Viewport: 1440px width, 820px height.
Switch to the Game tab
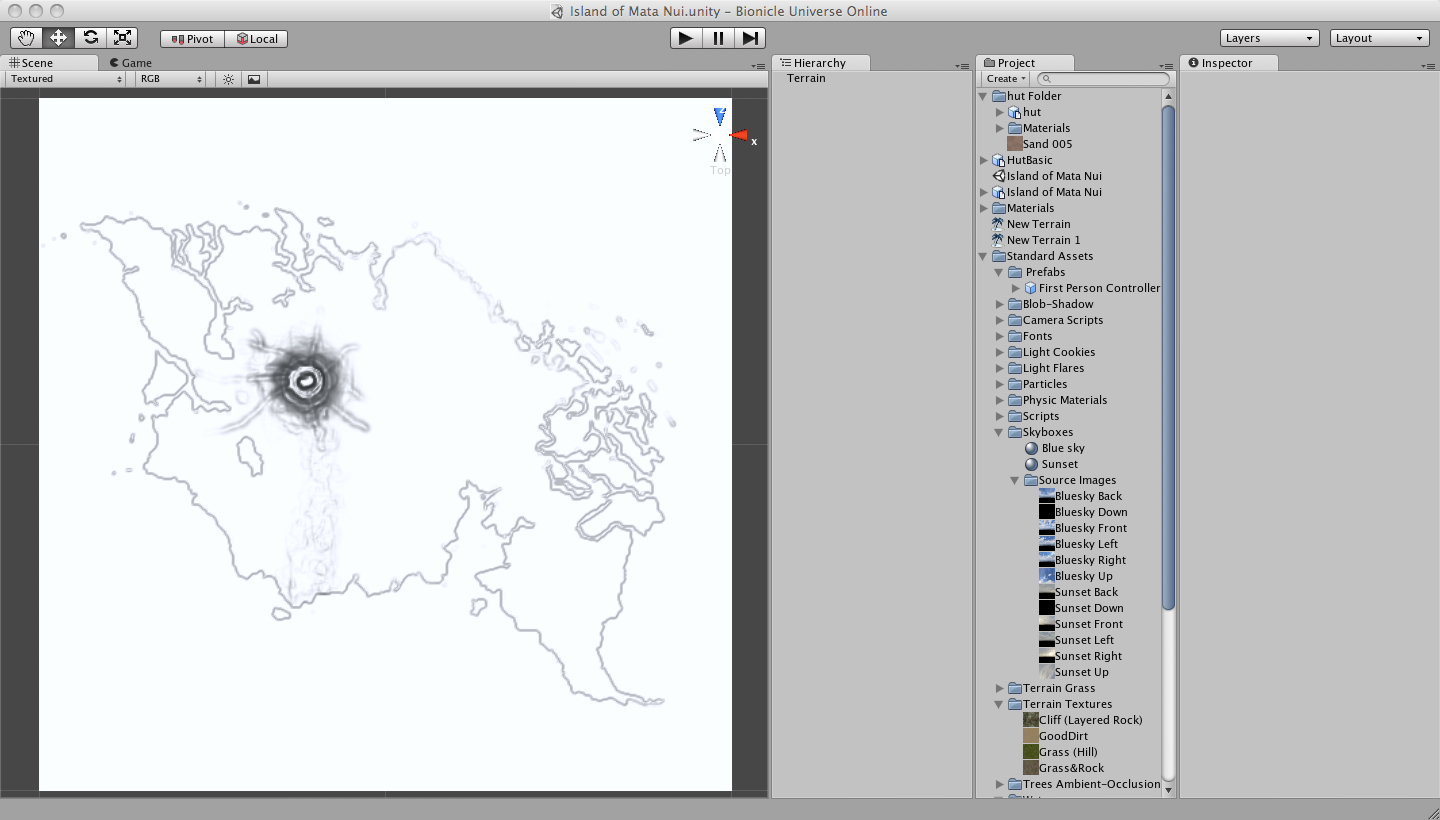[x=130, y=63]
